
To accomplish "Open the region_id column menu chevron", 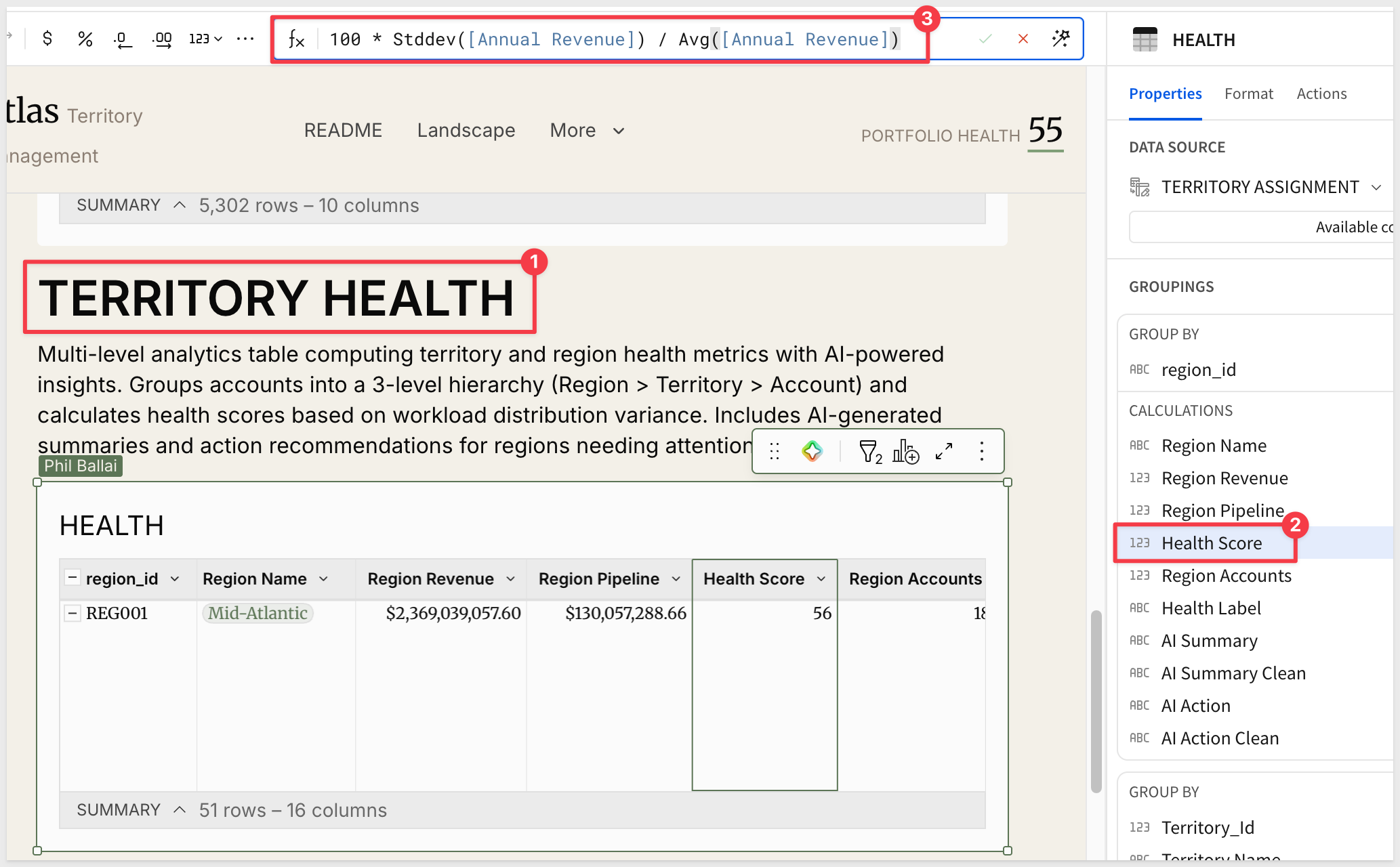I will [x=175, y=579].
